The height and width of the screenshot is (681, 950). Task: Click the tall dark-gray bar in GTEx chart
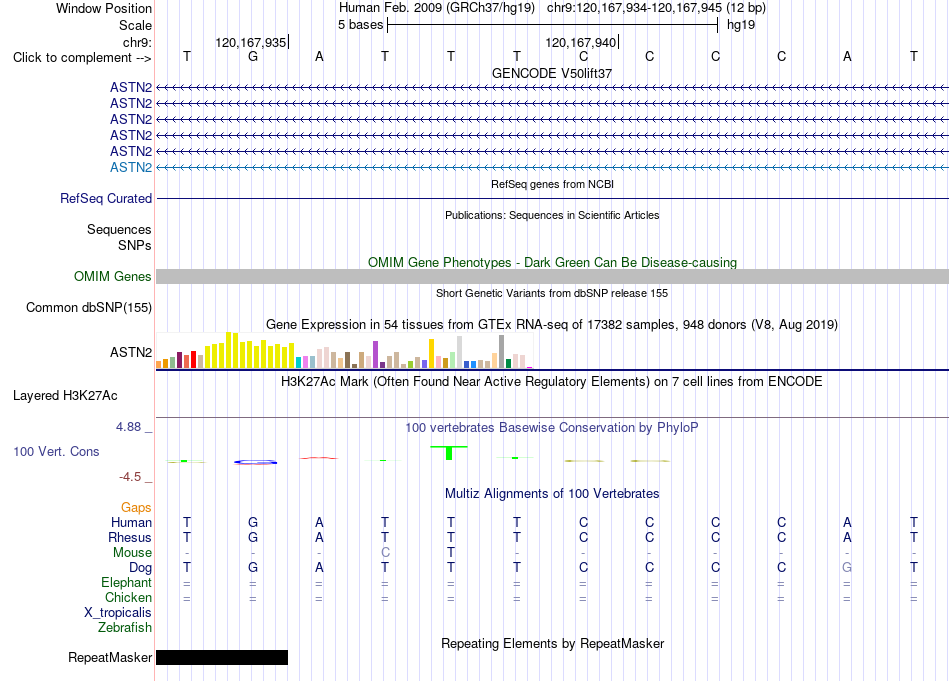click(502, 351)
